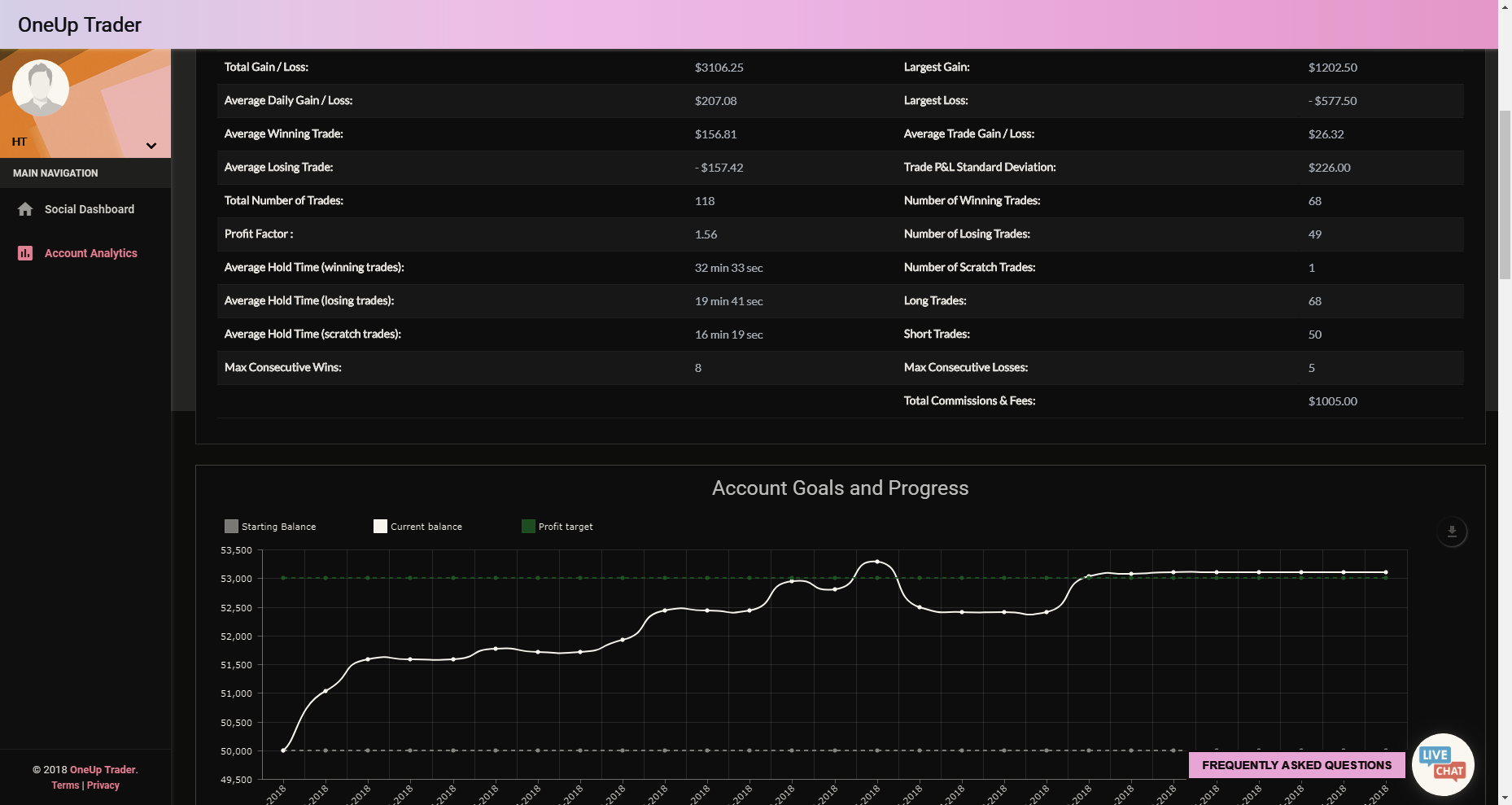This screenshot has width=1512, height=805.
Task: Open the Terms link
Action: click(65, 785)
